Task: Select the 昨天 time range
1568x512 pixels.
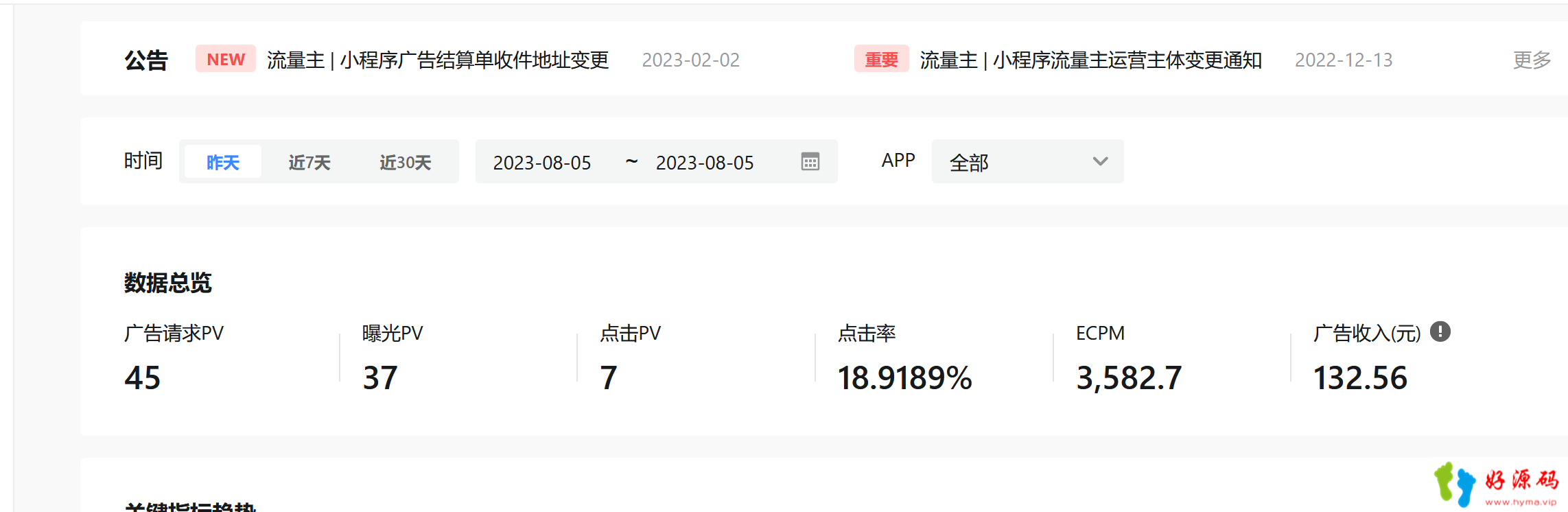Action: click(x=223, y=162)
